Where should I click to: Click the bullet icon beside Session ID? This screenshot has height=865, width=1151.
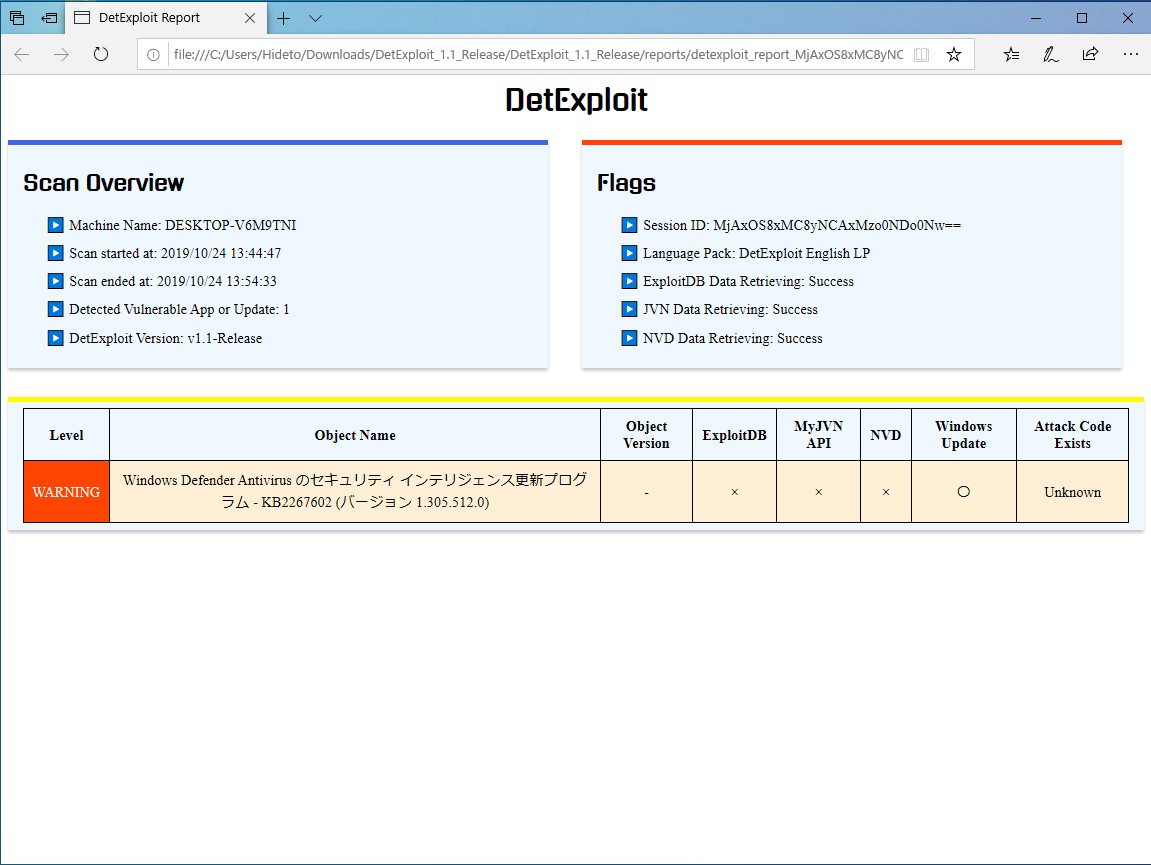tap(629, 225)
